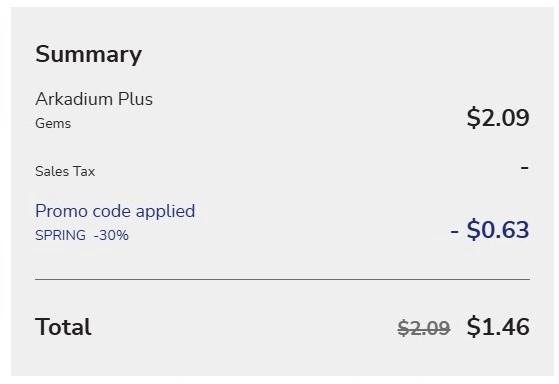Image resolution: width=559 pixels, height=384 pixels.
Task: Select the dash value for Sales Tax
Action: coord(524,167)
